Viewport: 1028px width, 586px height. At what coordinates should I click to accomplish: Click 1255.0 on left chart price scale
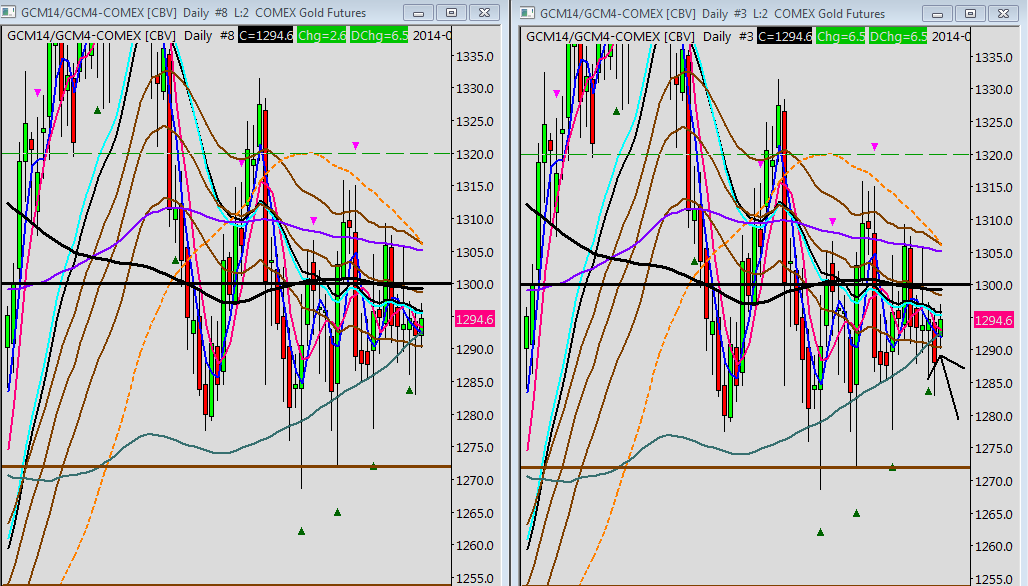(475, 578)
